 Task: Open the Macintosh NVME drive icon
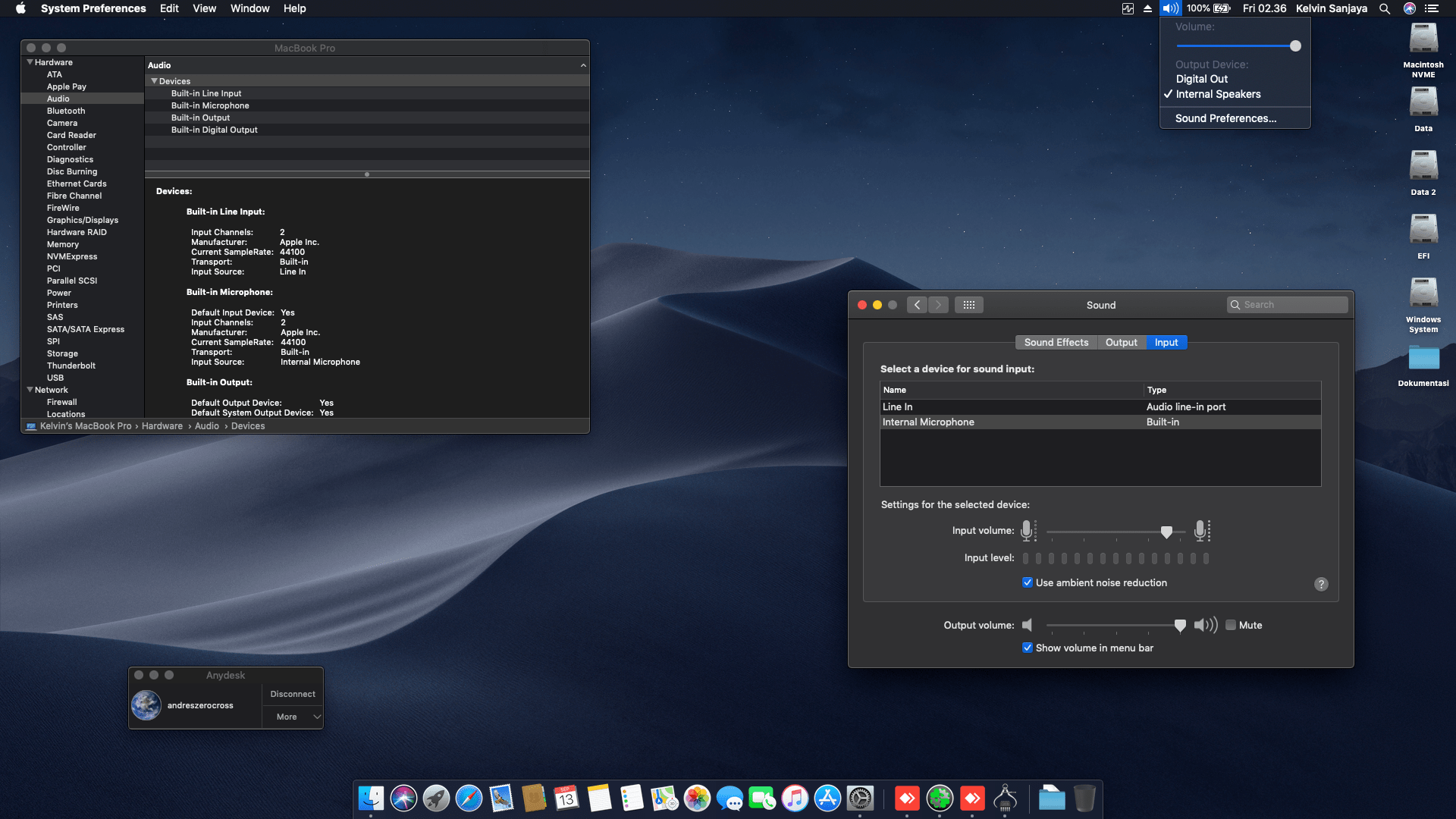click(x=1423, y=39)
